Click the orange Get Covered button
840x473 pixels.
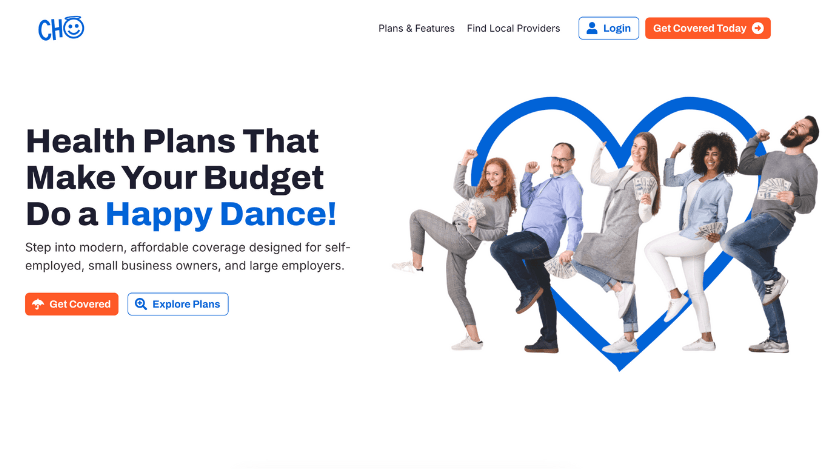coord(72,304)
